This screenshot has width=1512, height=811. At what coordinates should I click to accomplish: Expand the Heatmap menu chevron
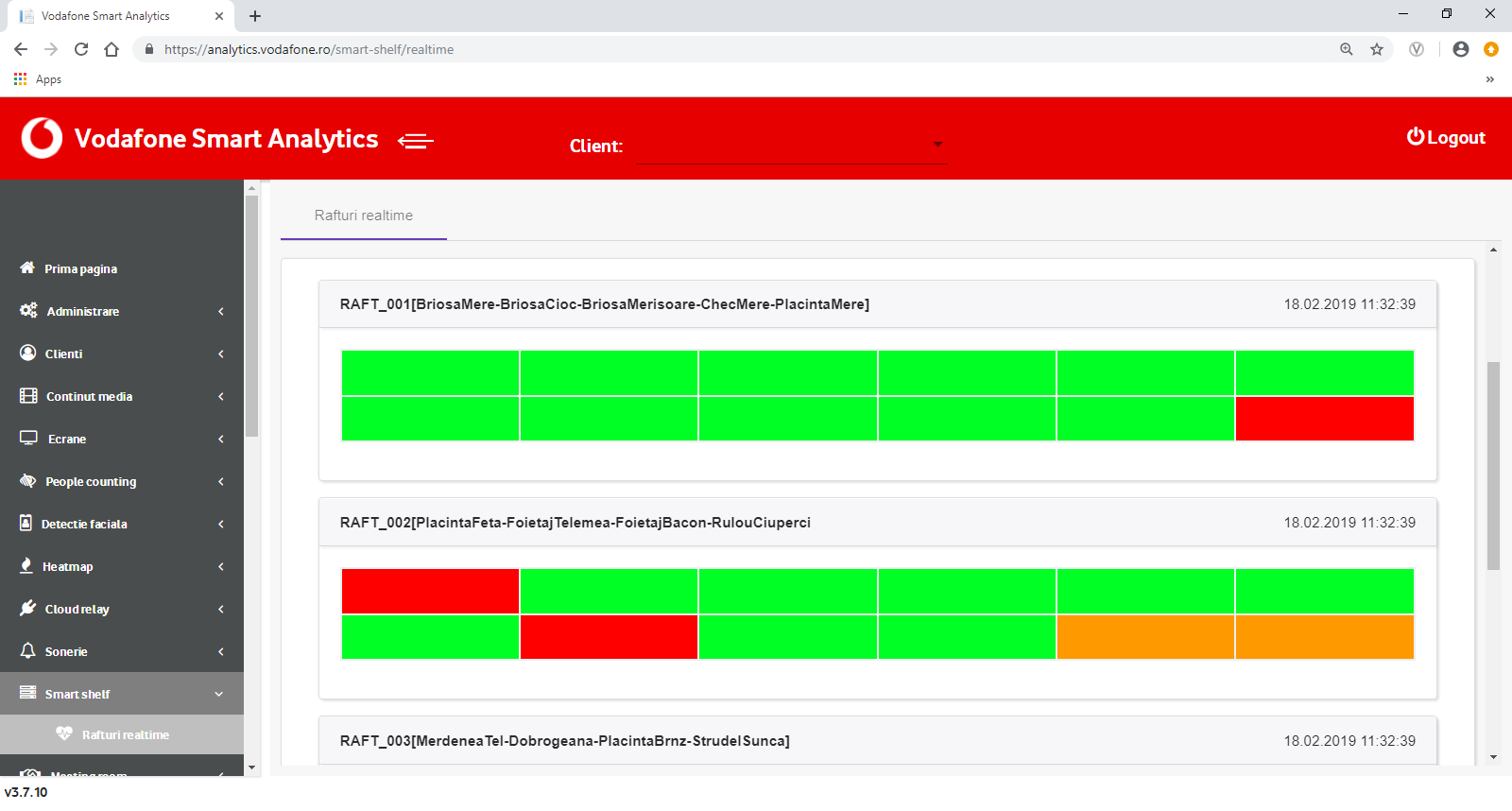click(221, 566)
